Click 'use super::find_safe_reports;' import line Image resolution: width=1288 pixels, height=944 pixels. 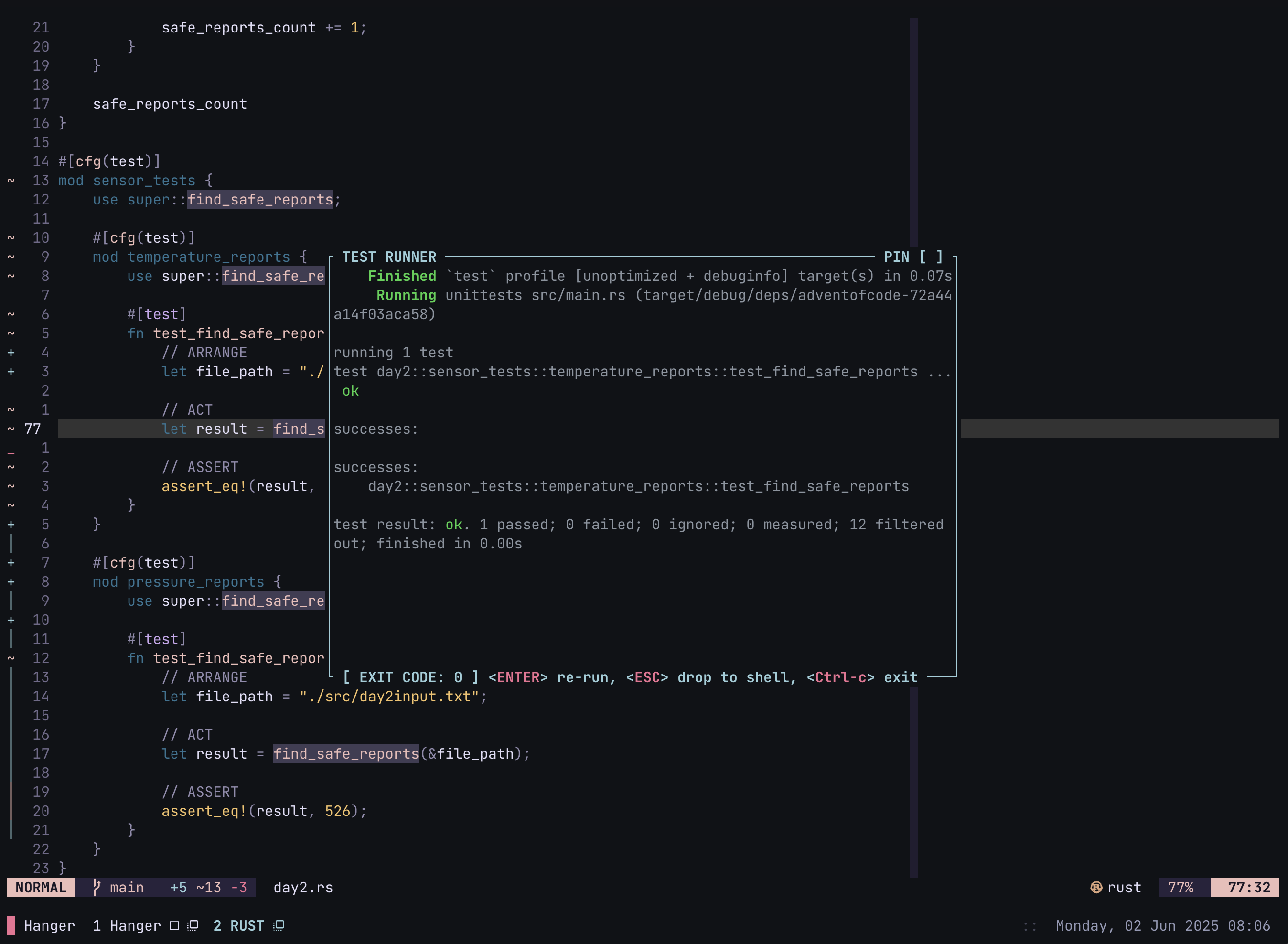point(216,199)
